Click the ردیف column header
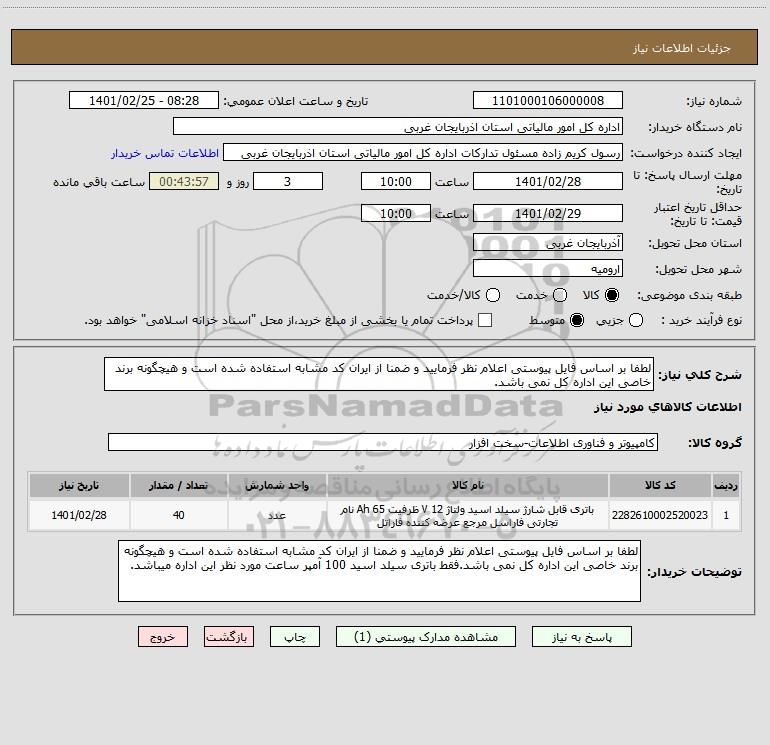The height and width of the screenshot is (745, 770). 726,485
